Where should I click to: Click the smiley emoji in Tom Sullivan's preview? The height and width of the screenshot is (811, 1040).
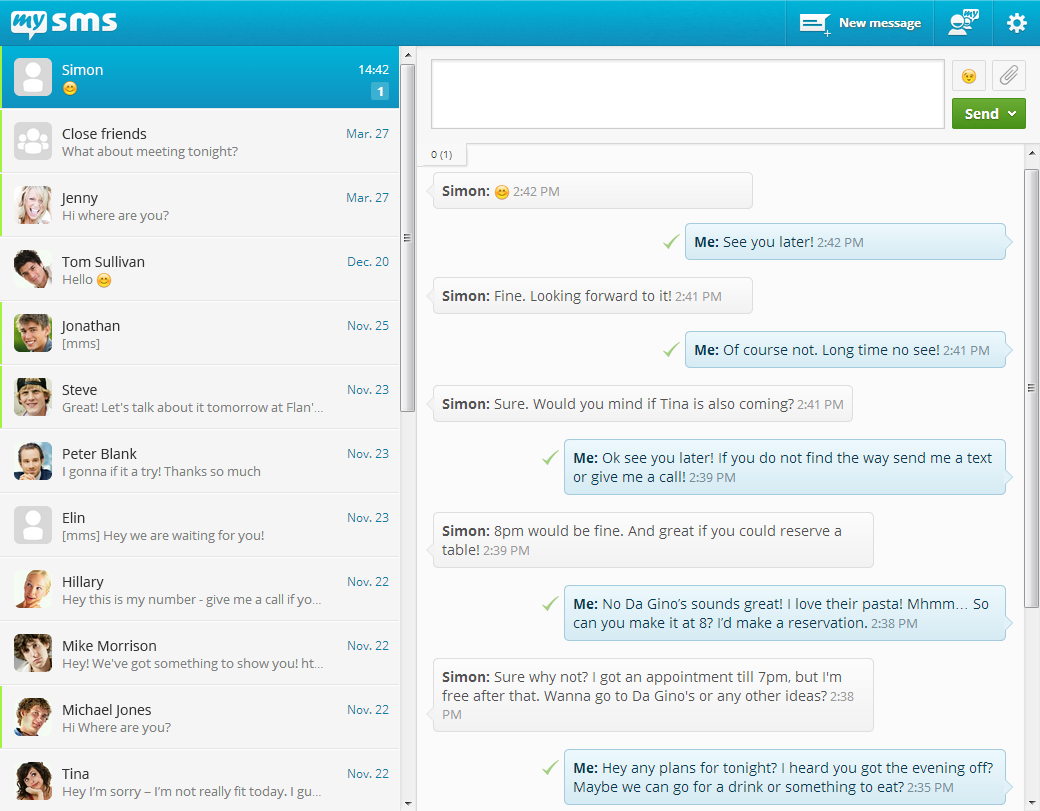(104, 281)
